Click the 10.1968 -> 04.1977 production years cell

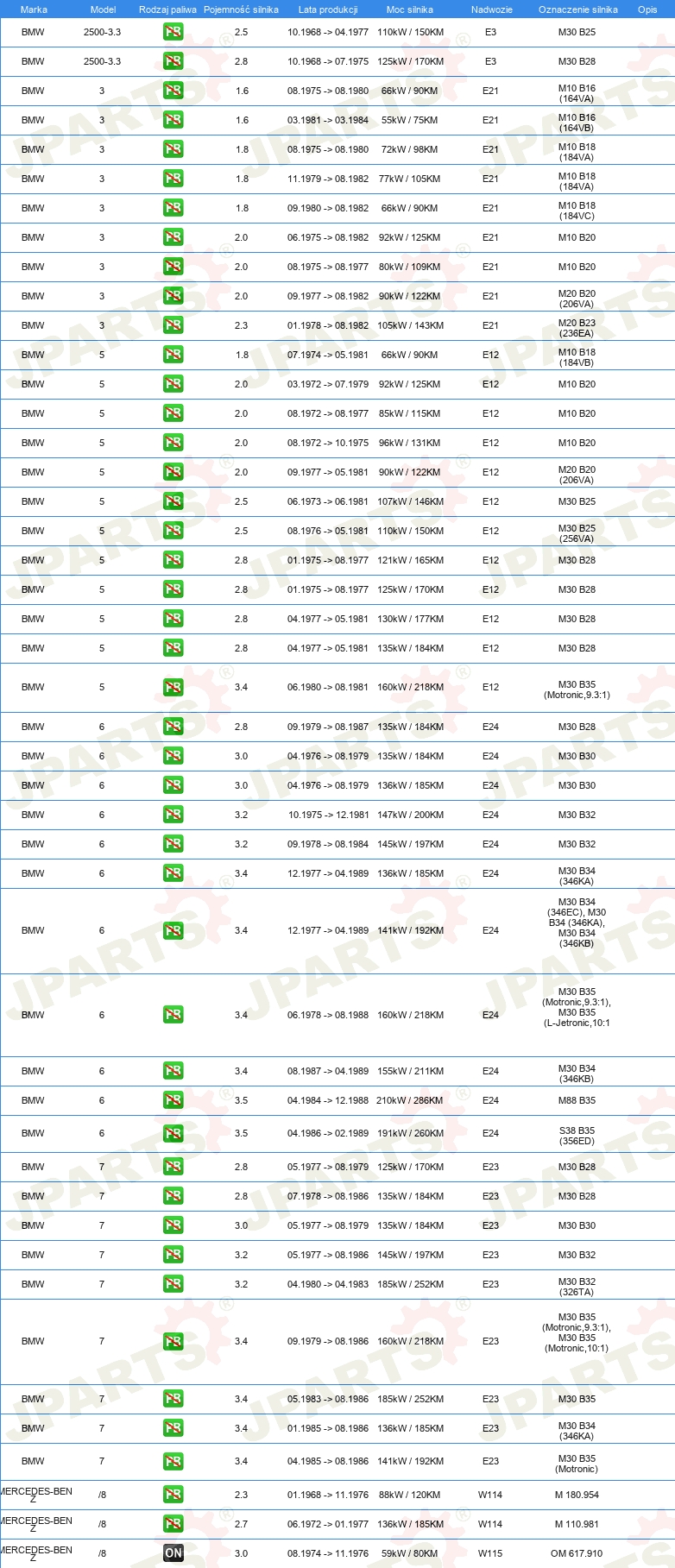pos(328,32)
